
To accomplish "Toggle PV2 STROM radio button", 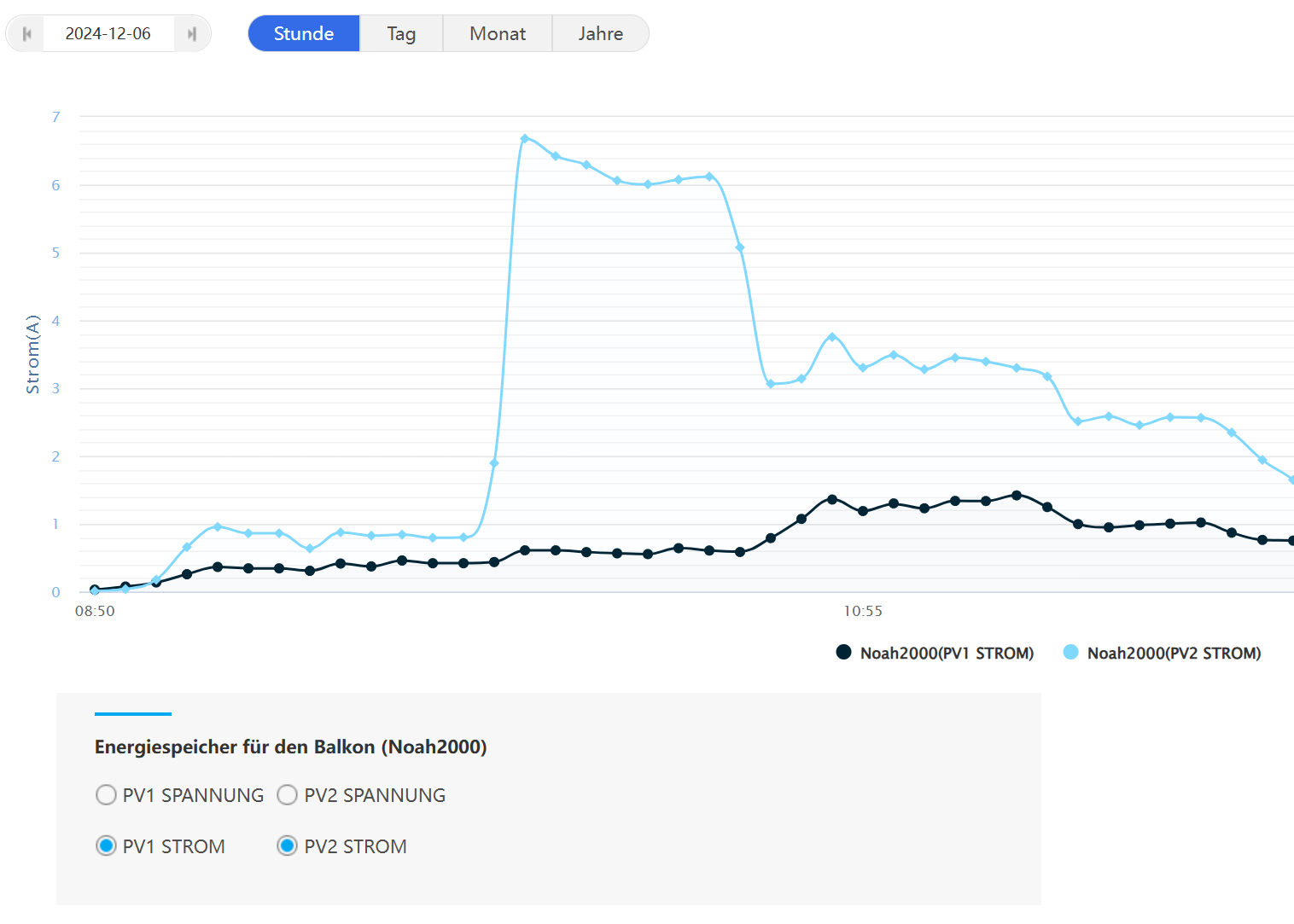I will pyautogui.click(x=288, y=846).
